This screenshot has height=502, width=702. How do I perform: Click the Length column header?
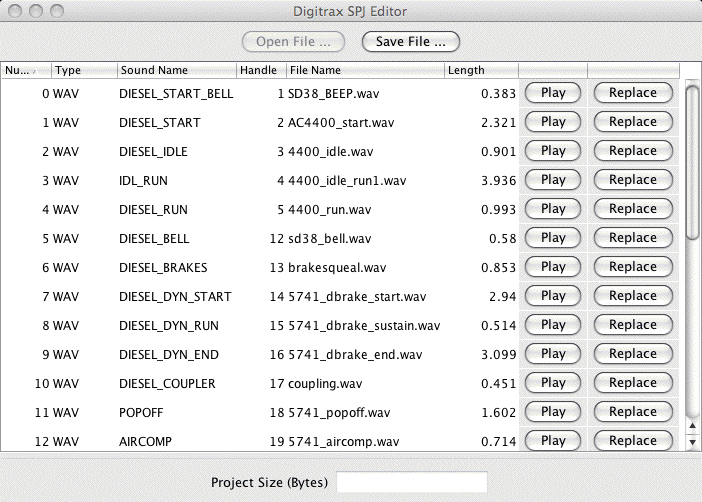(x=480, y=70)
